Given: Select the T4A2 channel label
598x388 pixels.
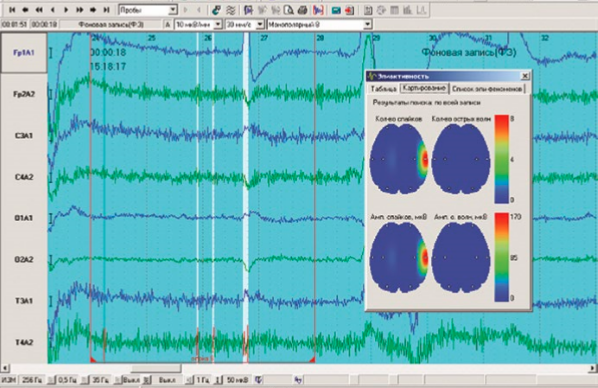Looking at the screenshot, I should [x=24, y=342].
